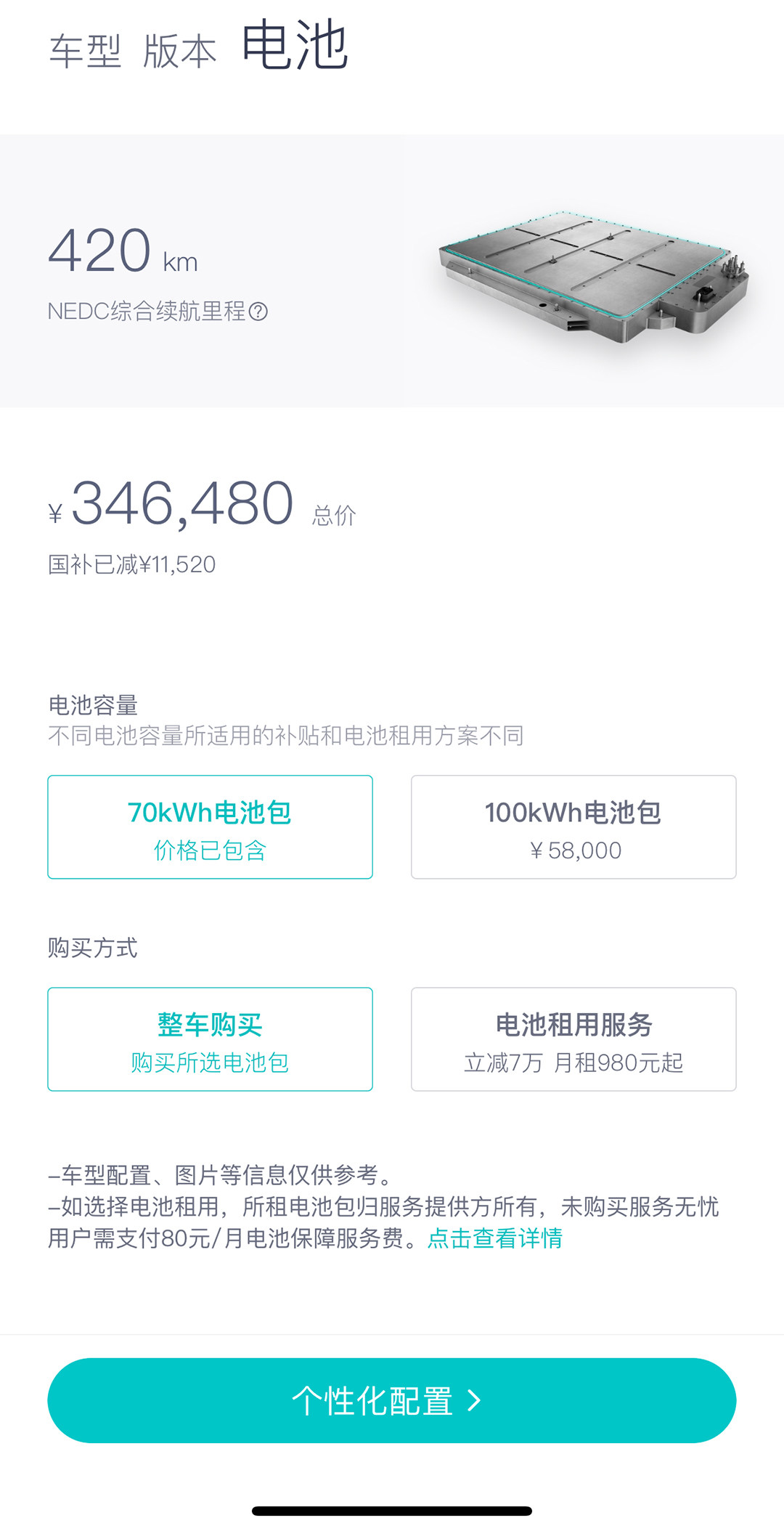
Task: Select the 电池 tab heading
Action: (295, 46)
